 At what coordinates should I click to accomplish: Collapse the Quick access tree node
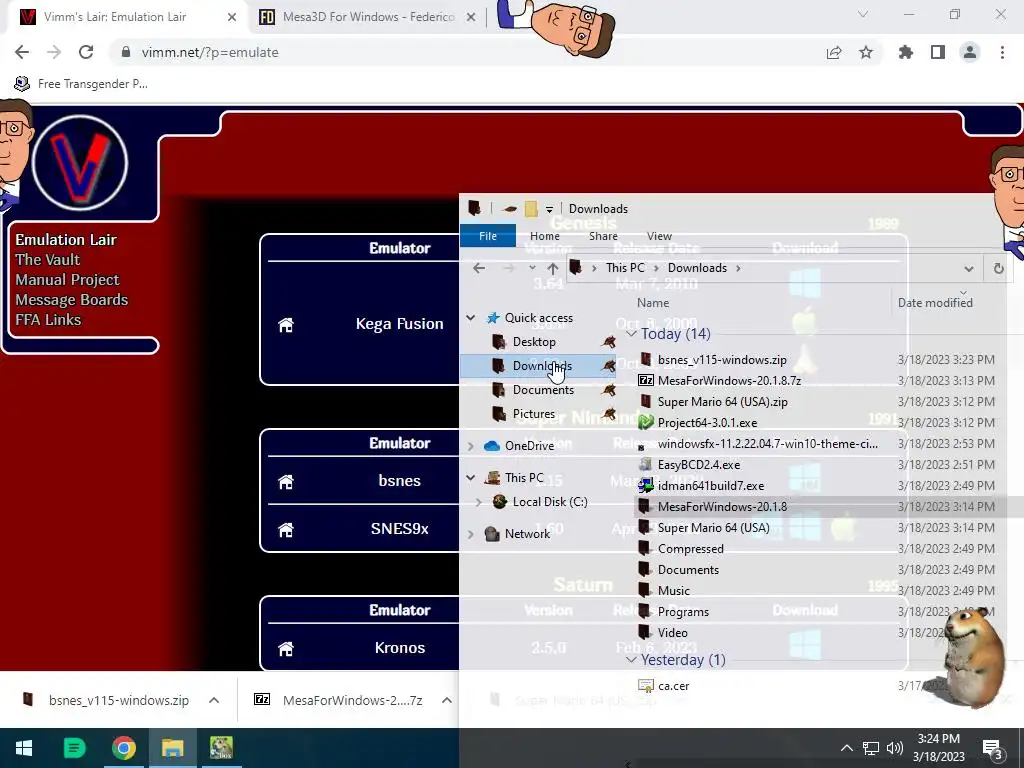point(470,318)
